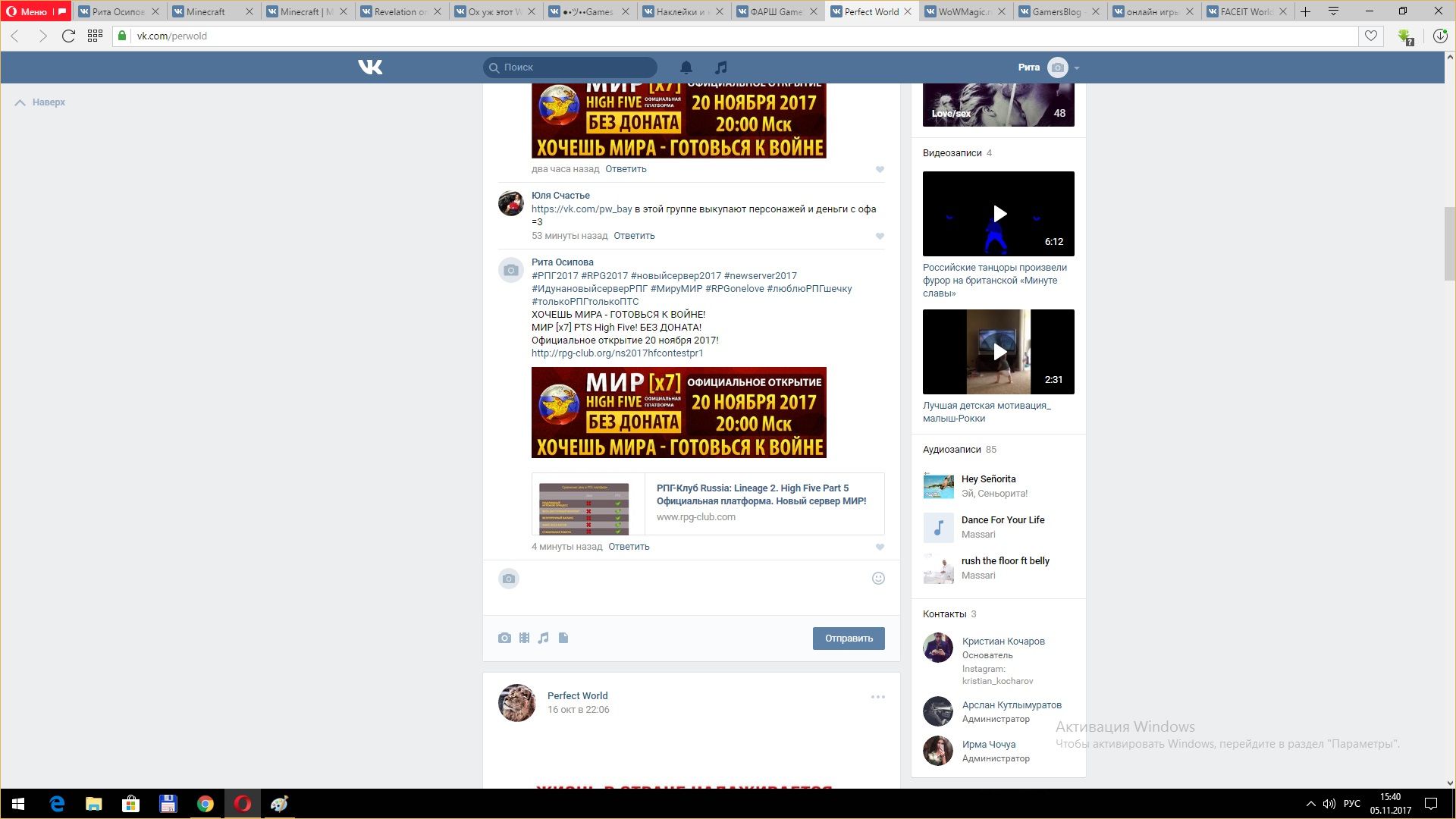Image resolution: width=1456 pixels, height=819 pixels.
Task: Bookmark page with heart icon in address bar
Action: click(x=1371, y=36)
